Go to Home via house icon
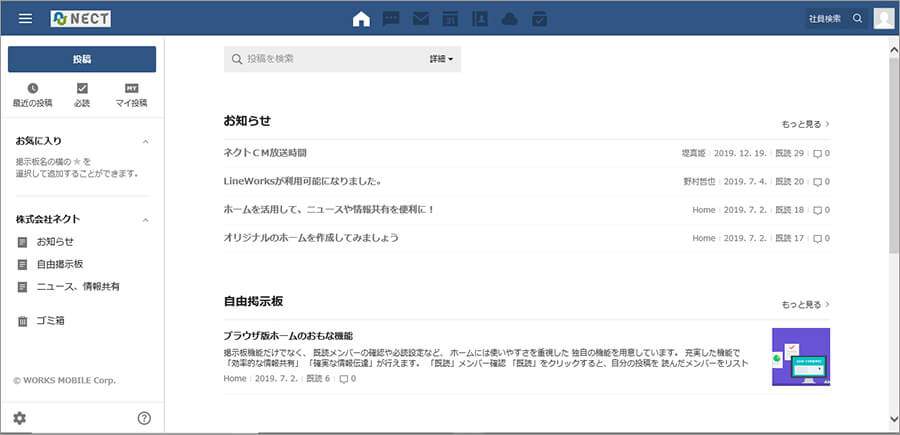This screenshot has height=435, width=900. click(361, 18)
